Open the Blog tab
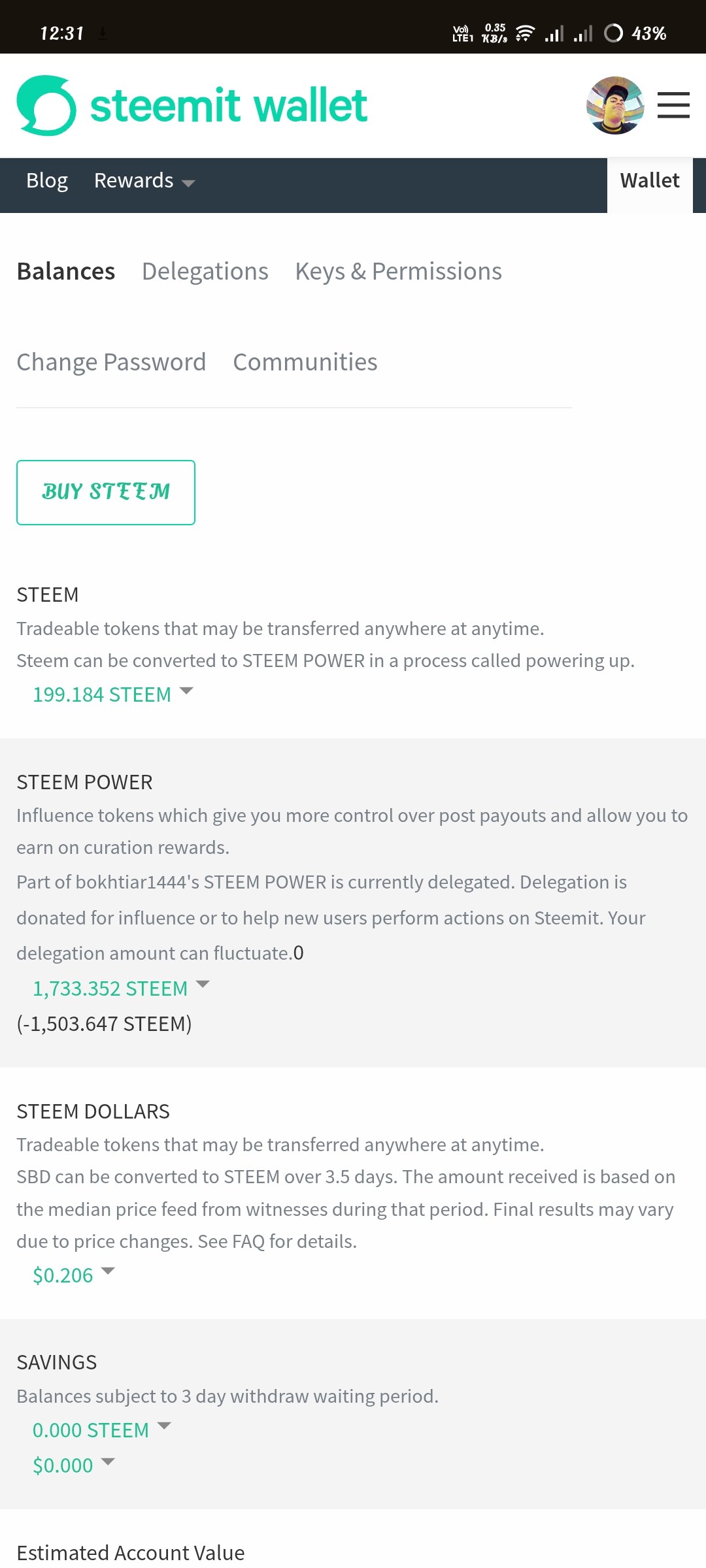706x1568 pixels. tap(47, 181)
